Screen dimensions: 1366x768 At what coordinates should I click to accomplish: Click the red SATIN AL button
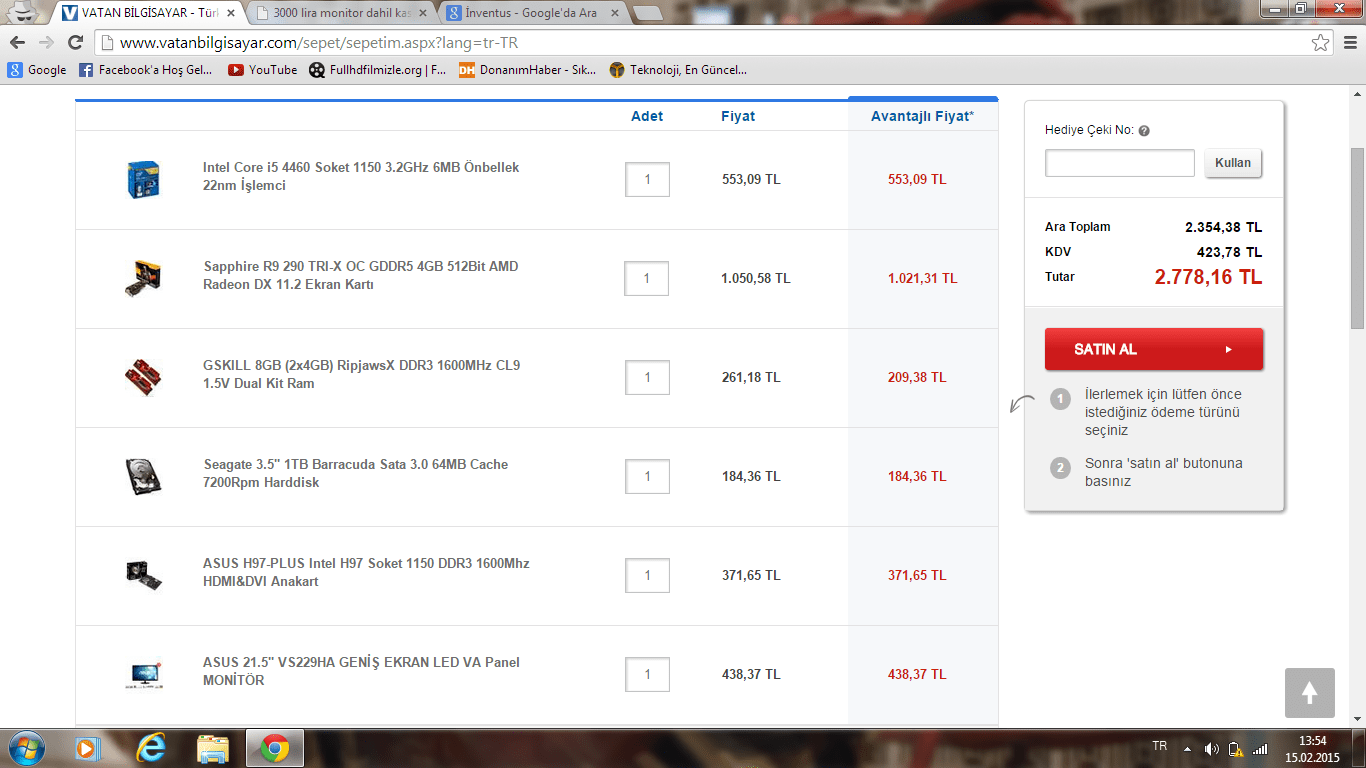point(1154,349)
